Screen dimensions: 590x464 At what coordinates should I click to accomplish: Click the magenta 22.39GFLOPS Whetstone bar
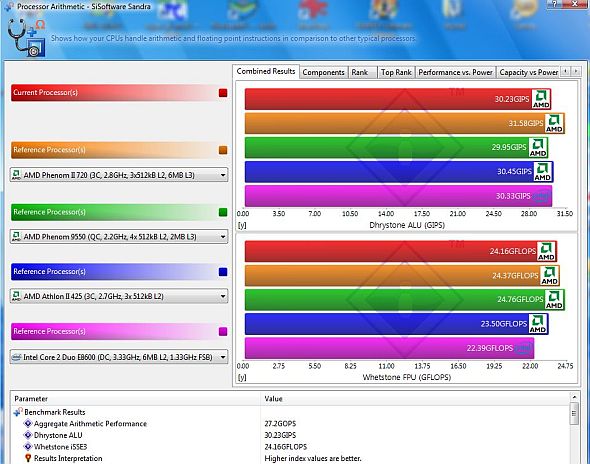[x=389, y=348]
